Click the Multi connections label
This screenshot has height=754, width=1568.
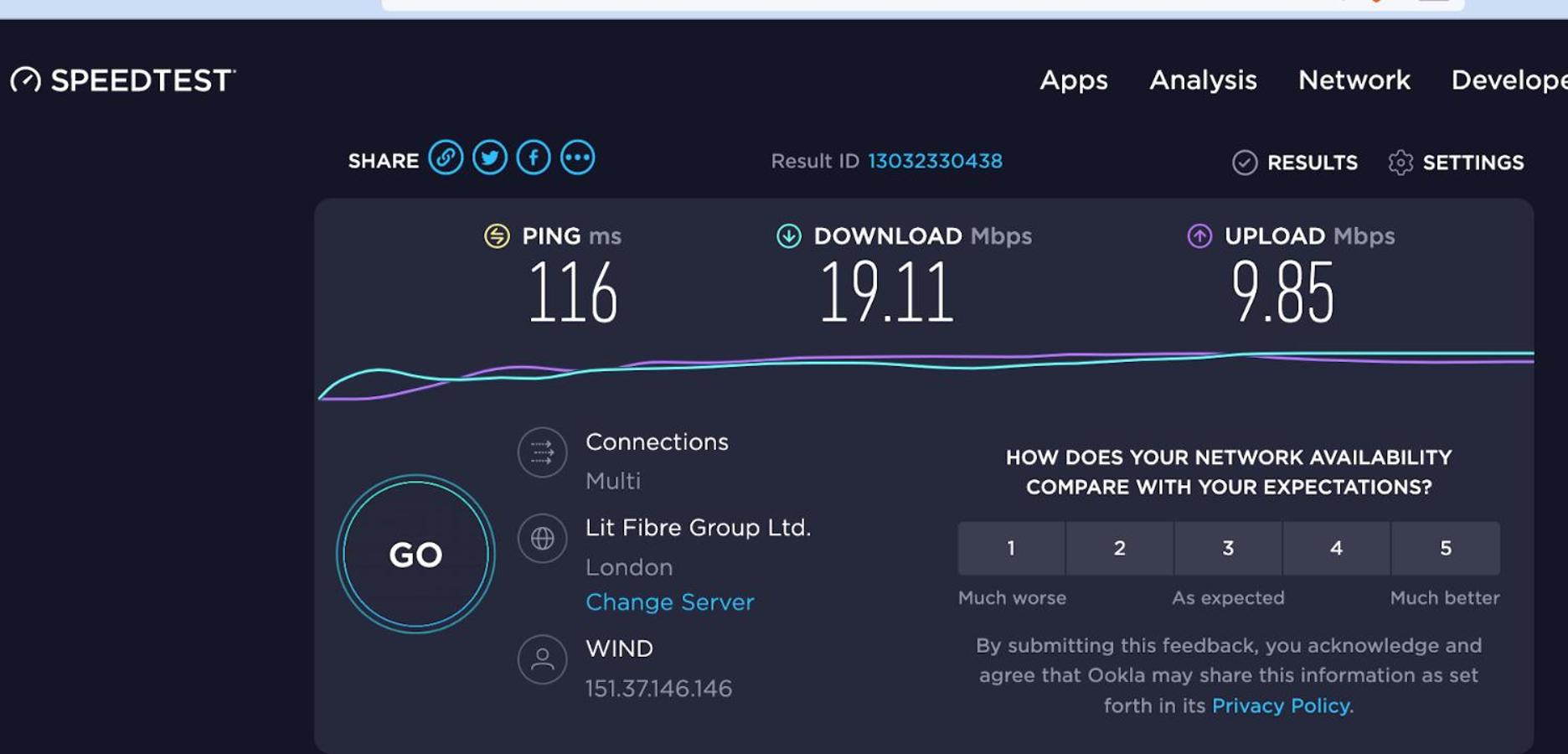click(613, 481)
